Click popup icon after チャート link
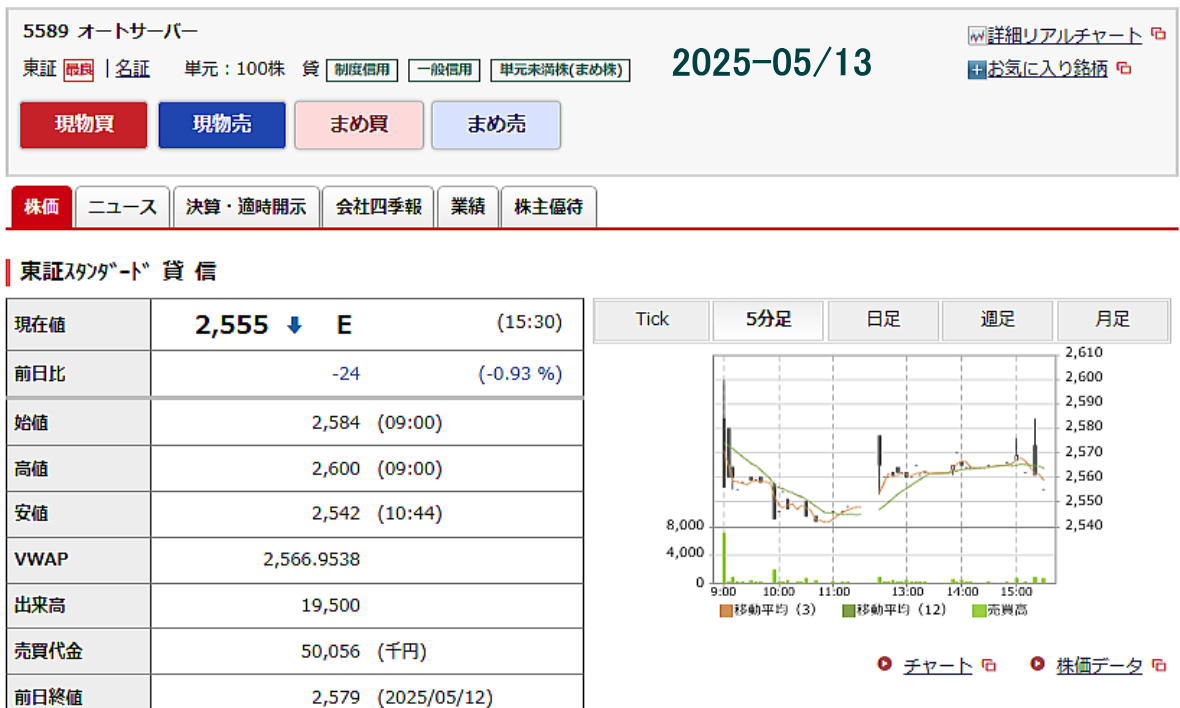This screenshot has height=708, width=1180. [x=989, y=665]
